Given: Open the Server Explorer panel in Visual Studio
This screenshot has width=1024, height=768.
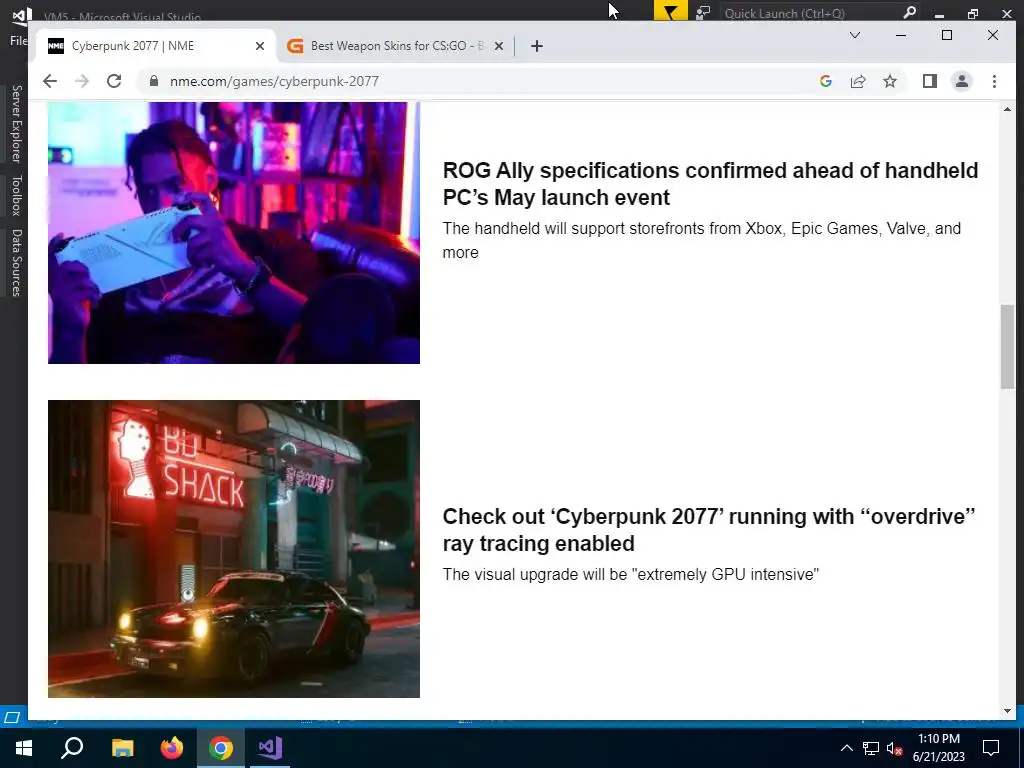Looking at the screenshot, I should pyautogui.click(x=16, y=123).
